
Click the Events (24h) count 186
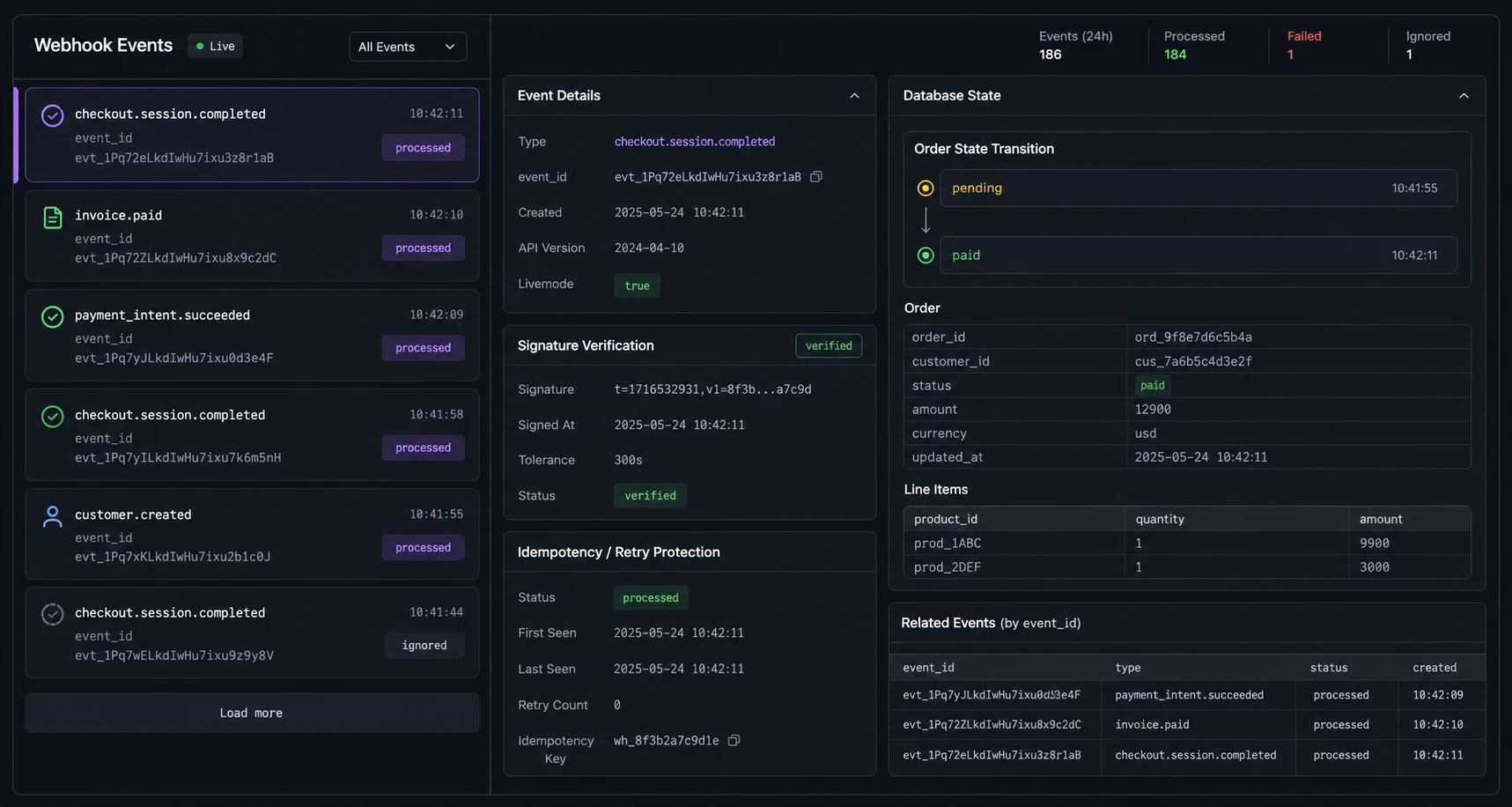[1050, 55]
